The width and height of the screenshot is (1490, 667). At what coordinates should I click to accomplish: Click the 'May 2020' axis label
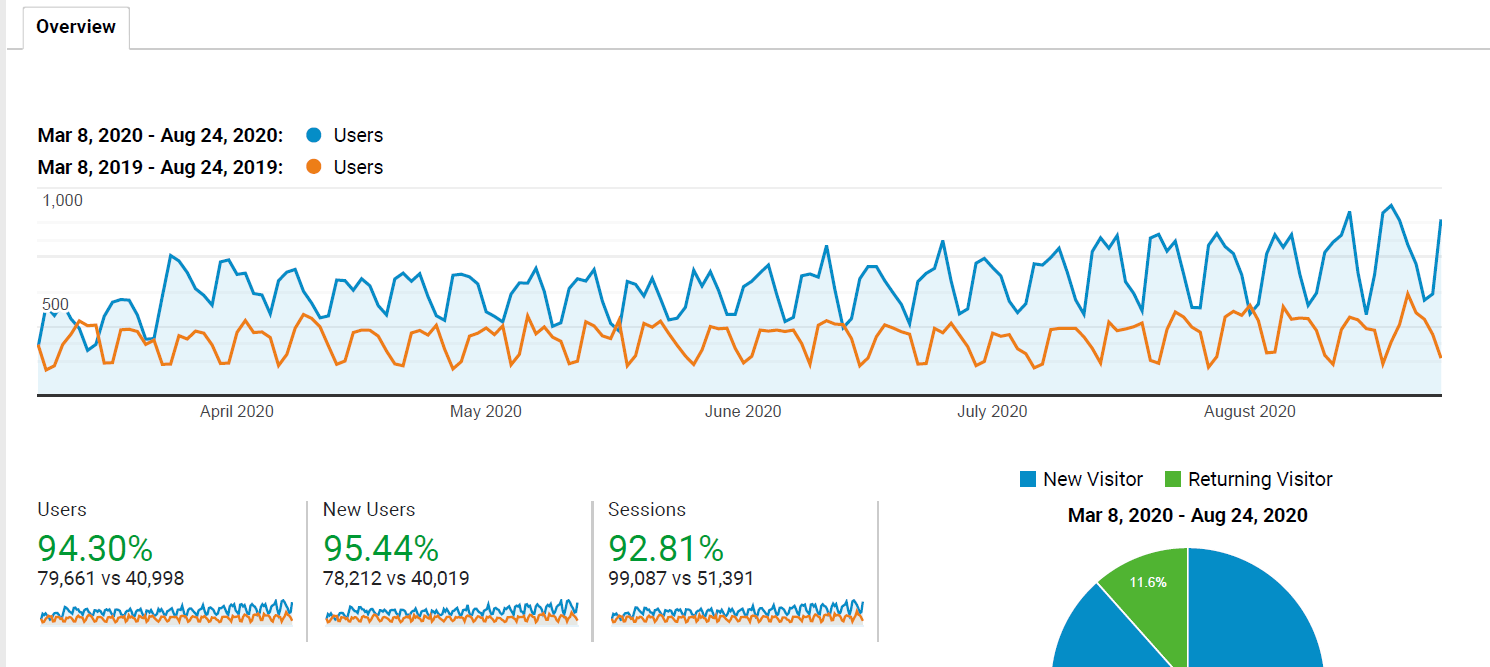[485, 411]
